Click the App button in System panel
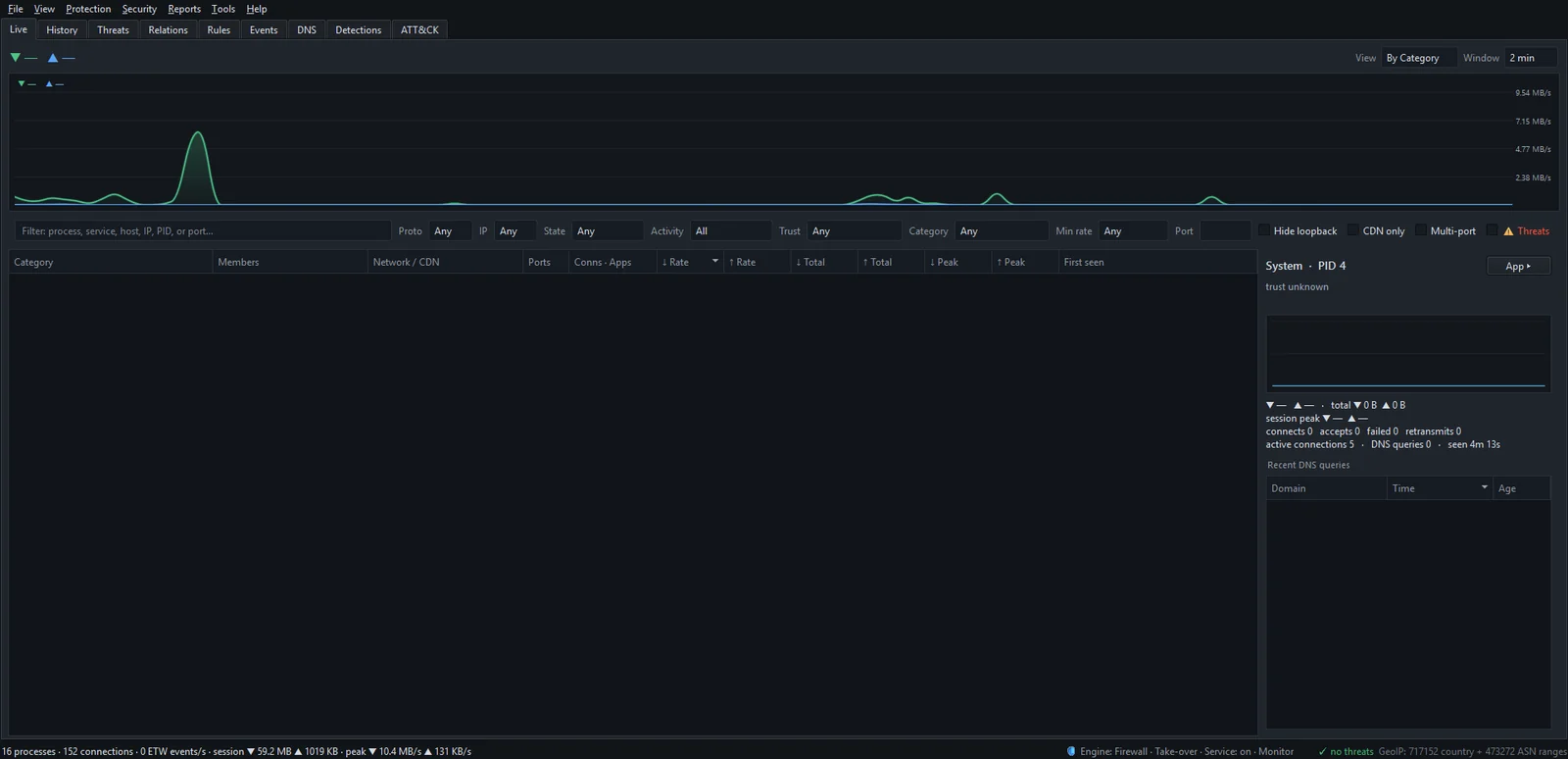Viewport: 1568px width, 759px height. click(x=1518, y=266)
